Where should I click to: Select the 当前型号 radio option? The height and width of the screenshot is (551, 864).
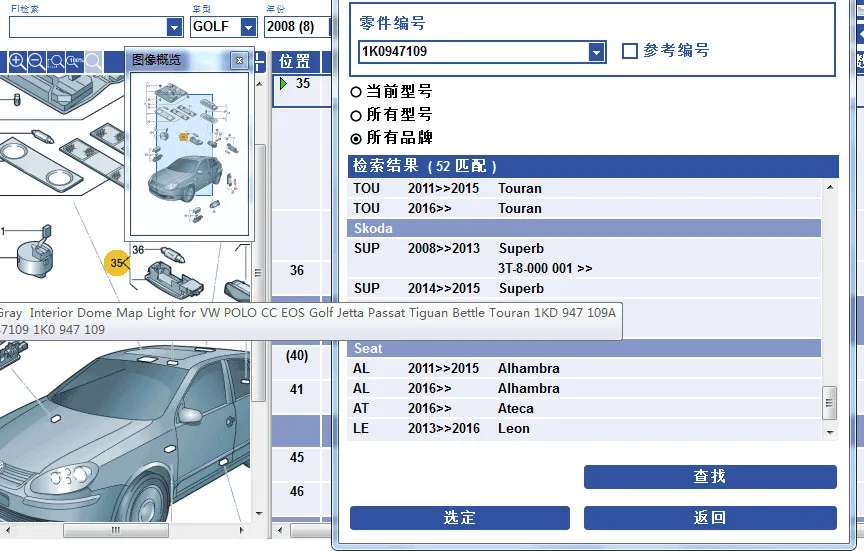pos(356,93)
